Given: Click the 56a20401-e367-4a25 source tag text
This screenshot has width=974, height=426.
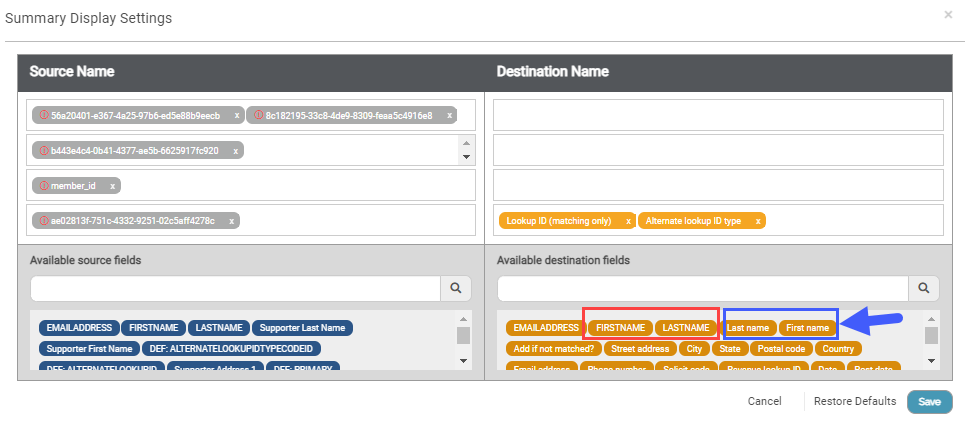Looking at the screenshot, I should [135, 116].
